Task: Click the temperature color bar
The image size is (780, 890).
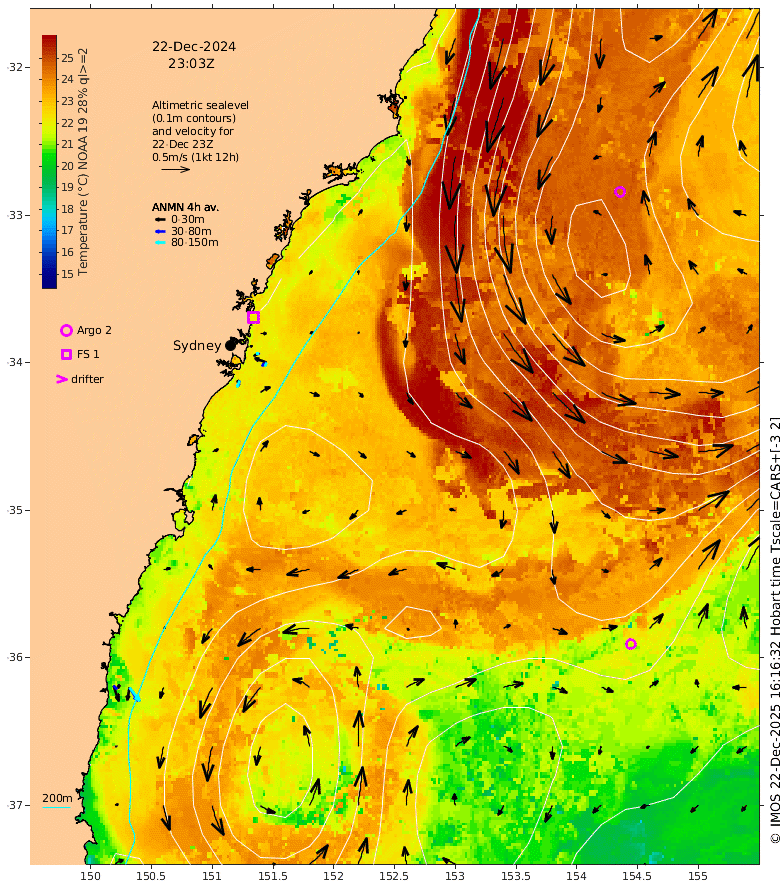Action: (49, 162)
